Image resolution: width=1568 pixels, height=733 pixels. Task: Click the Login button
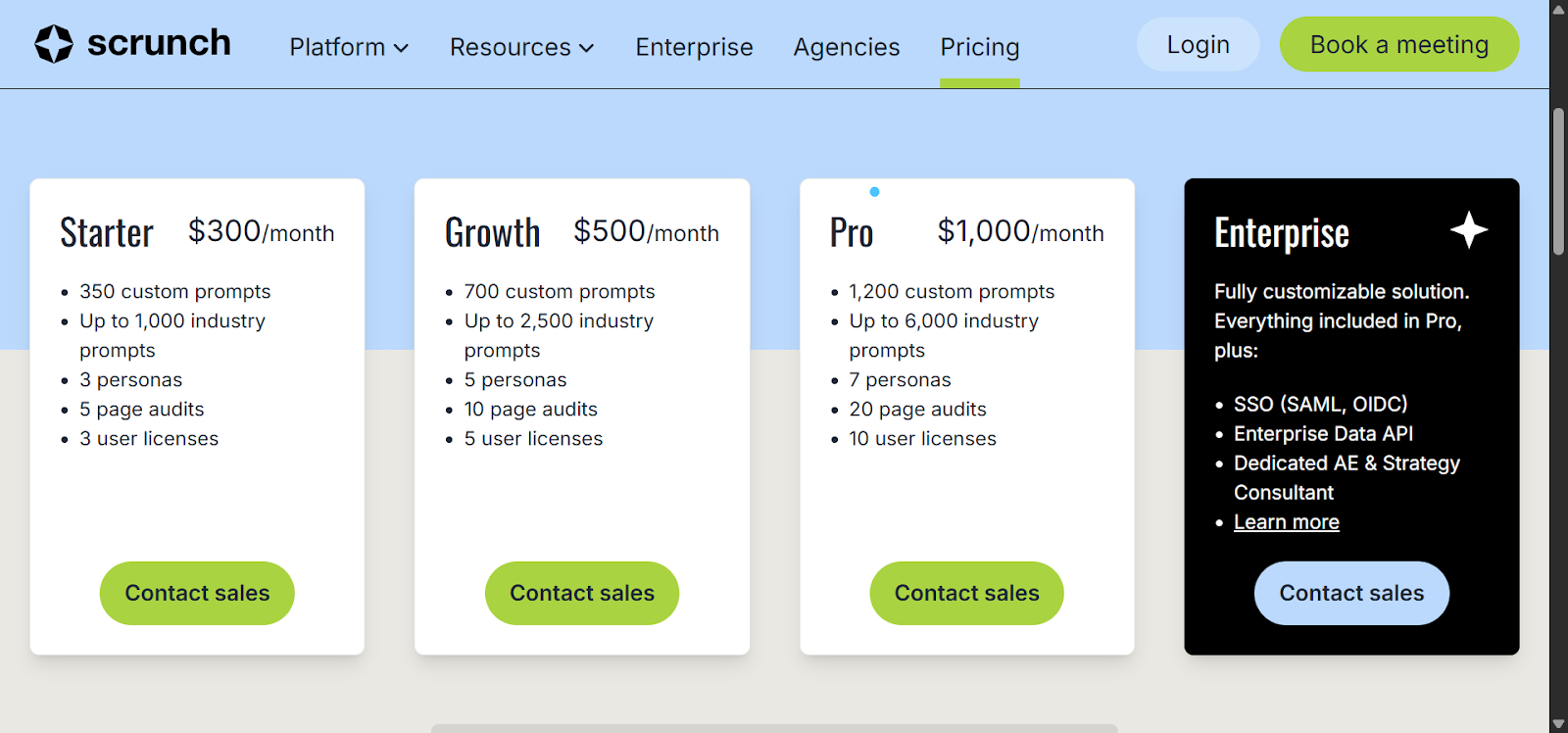[1197, 43]
